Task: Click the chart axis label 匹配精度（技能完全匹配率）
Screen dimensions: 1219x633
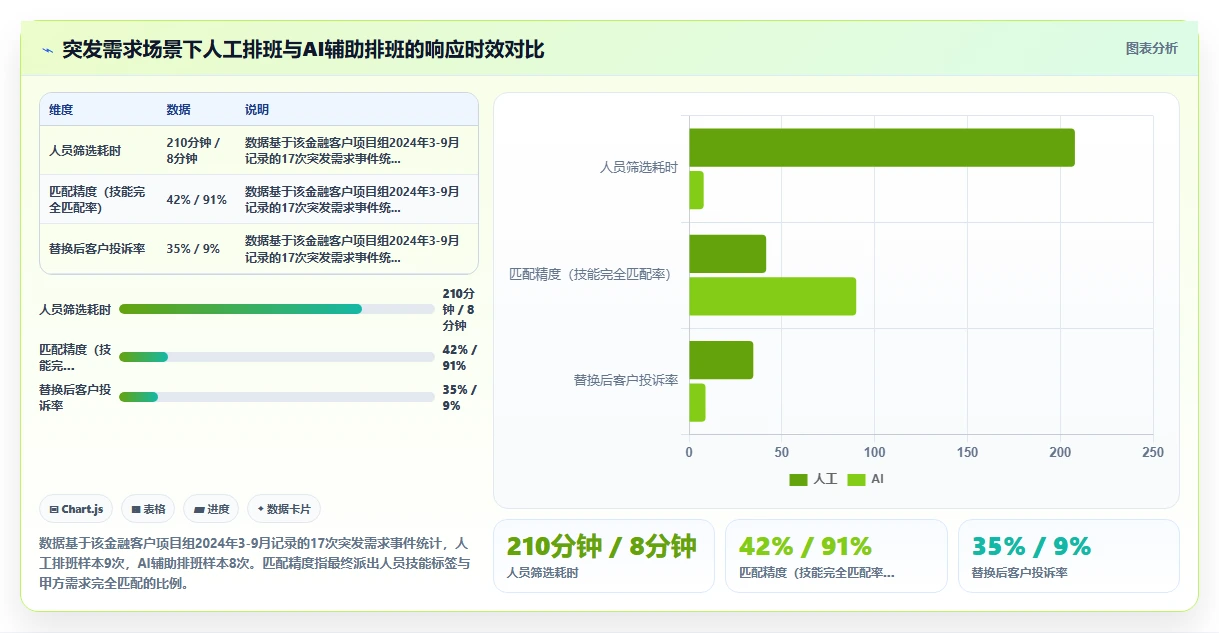Action: click(x=594, y=274)
